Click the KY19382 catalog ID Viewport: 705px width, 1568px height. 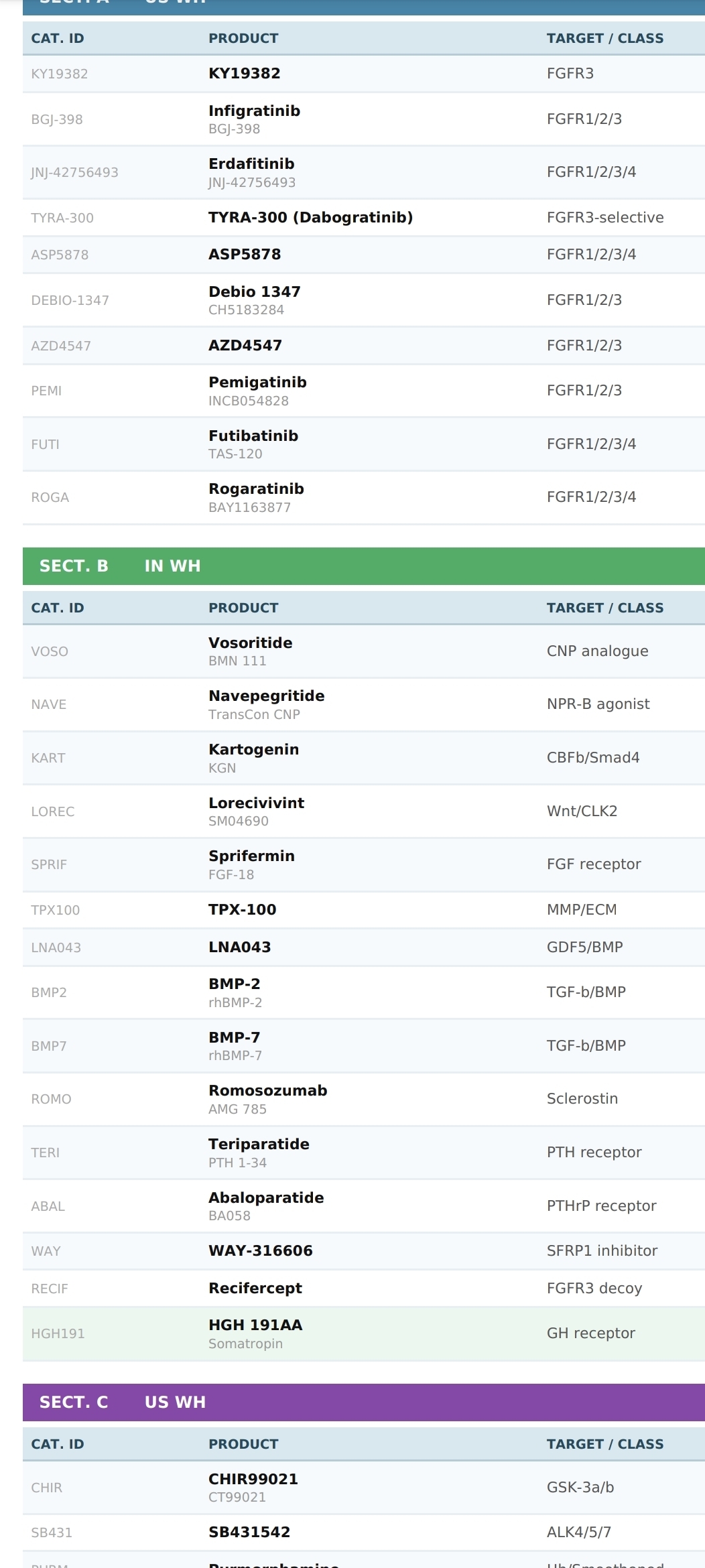[60, 74]
